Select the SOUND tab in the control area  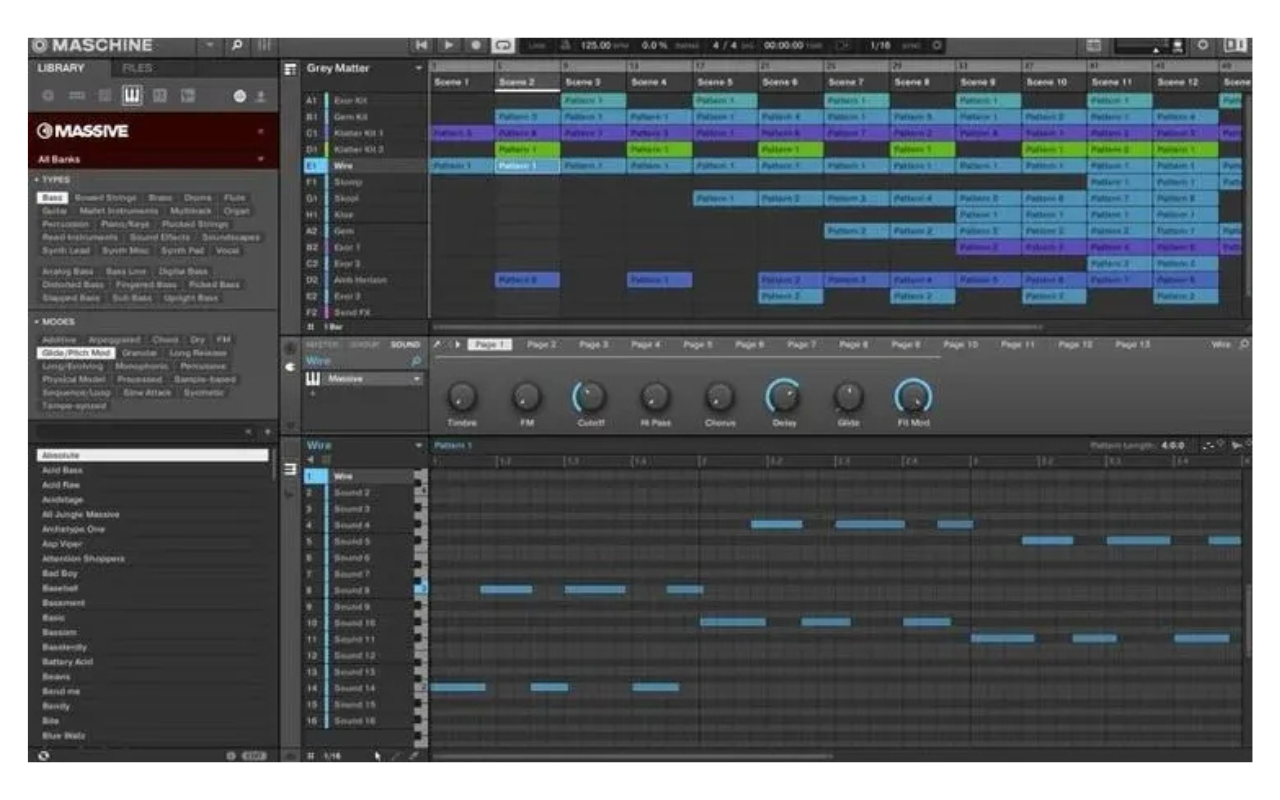tap(405, 344)
